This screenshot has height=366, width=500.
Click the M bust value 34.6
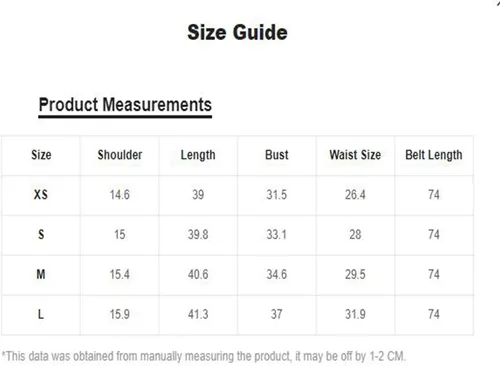277,274
